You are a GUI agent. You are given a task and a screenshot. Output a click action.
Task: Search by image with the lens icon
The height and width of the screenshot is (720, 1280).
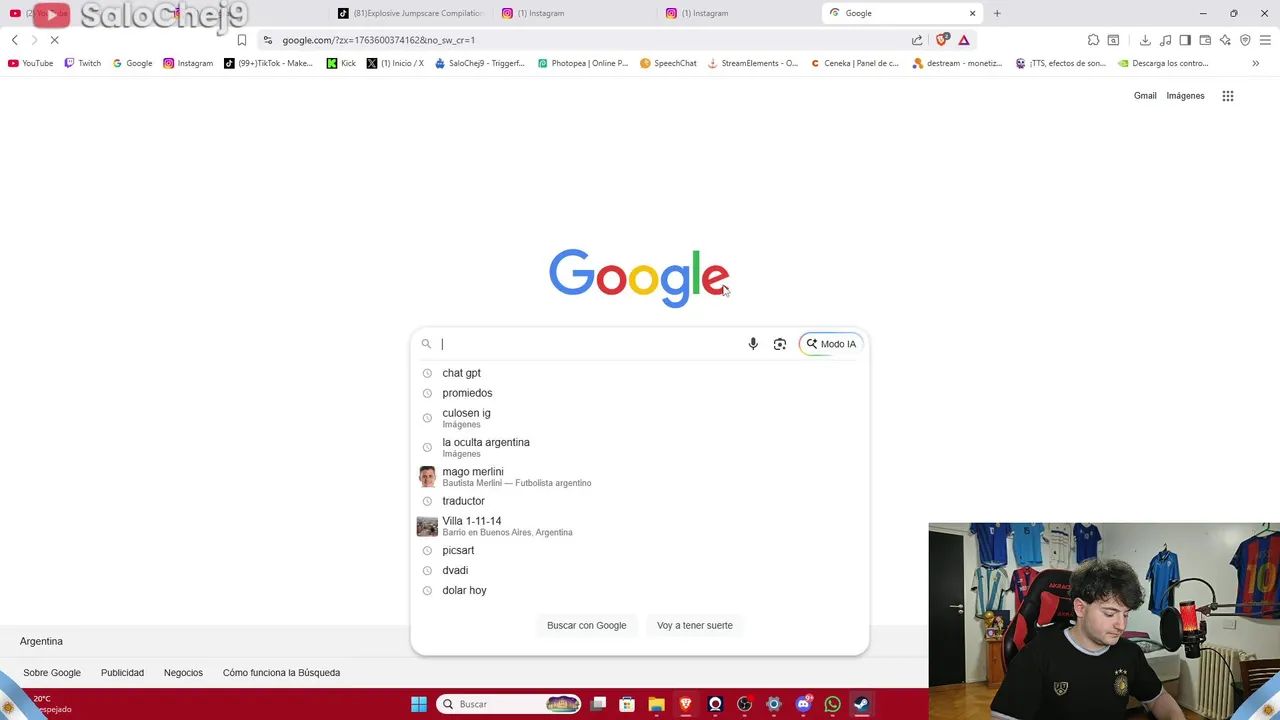tap(780, 344)
